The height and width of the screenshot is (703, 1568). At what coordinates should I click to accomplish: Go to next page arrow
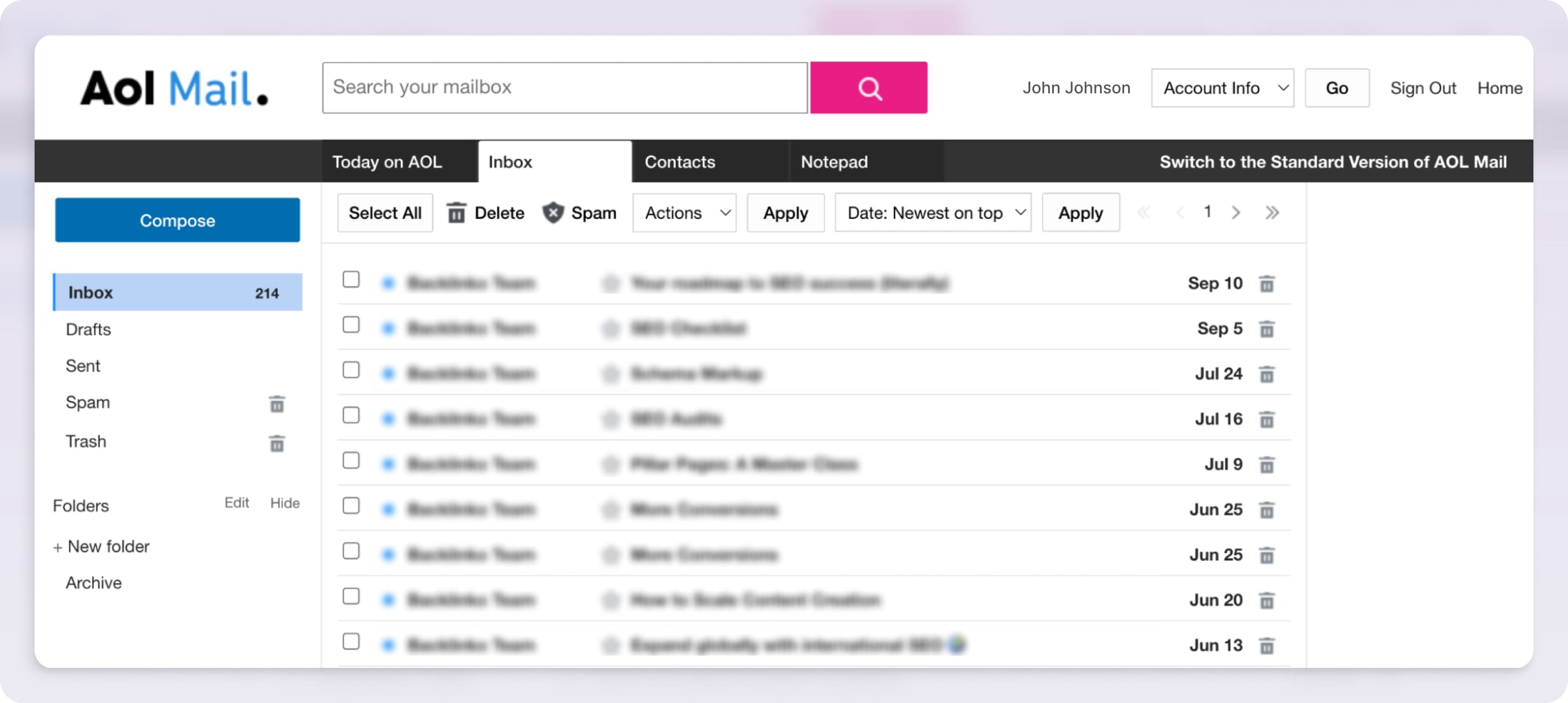click(1235, 213)
